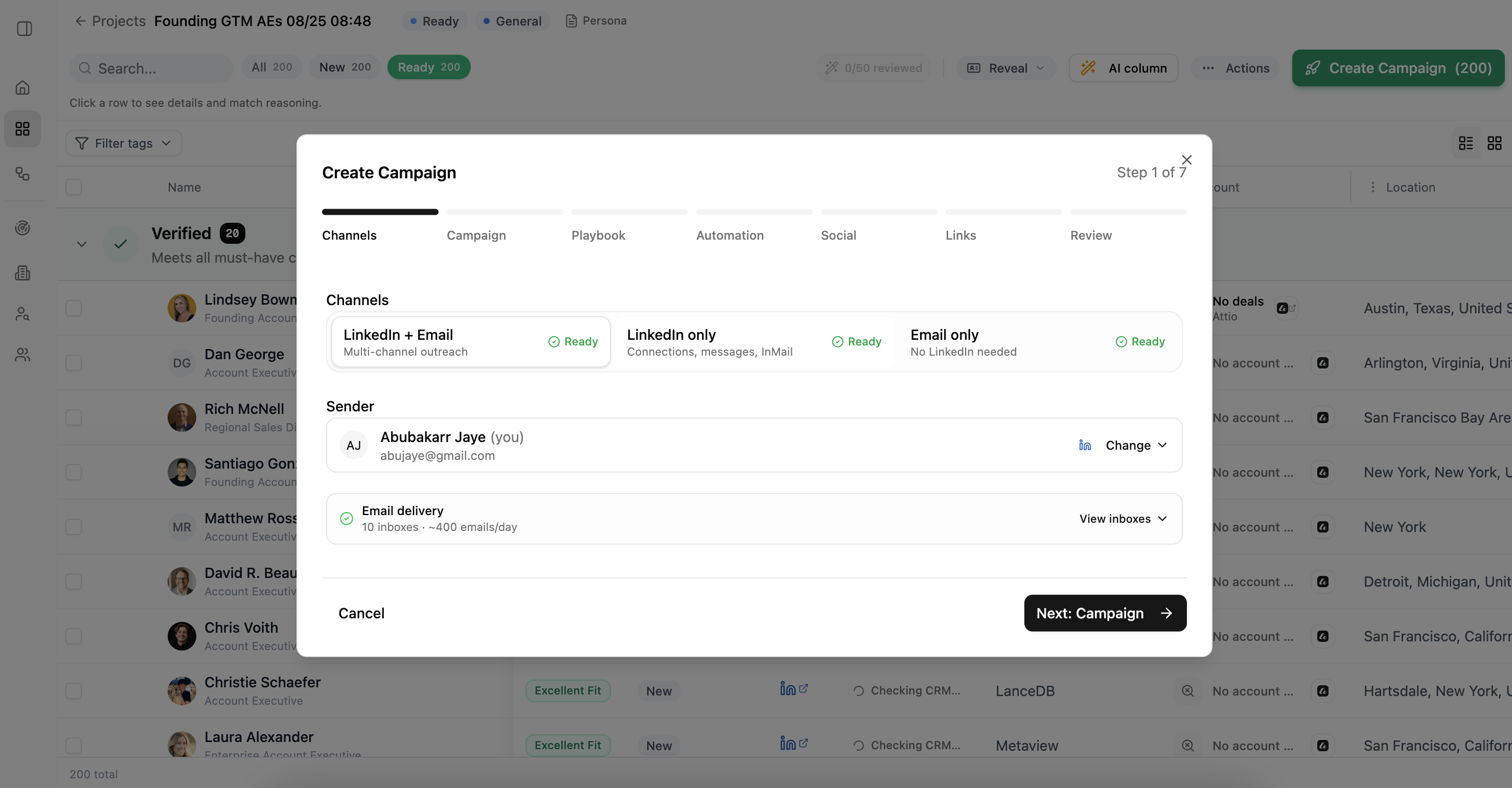The image size is (1512, 788).
Task: Expand View inboxes list
Action: 1122,519
